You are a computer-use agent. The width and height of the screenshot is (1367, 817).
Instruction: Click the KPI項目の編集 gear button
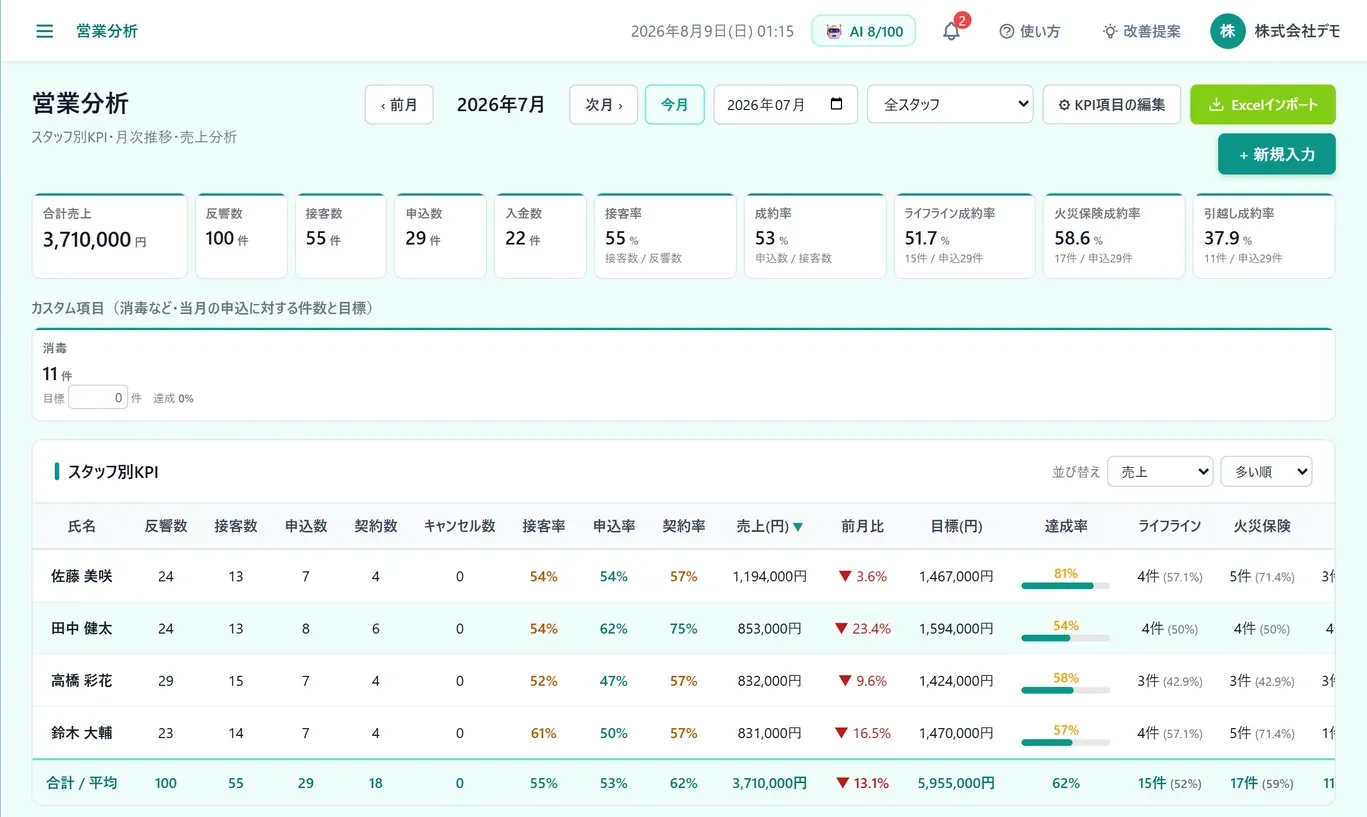pyautogui.click(x=1111, y=104)
